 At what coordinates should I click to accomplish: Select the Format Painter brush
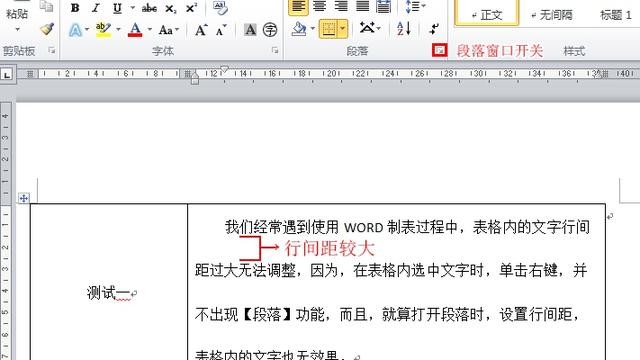(x=47, y=29)
